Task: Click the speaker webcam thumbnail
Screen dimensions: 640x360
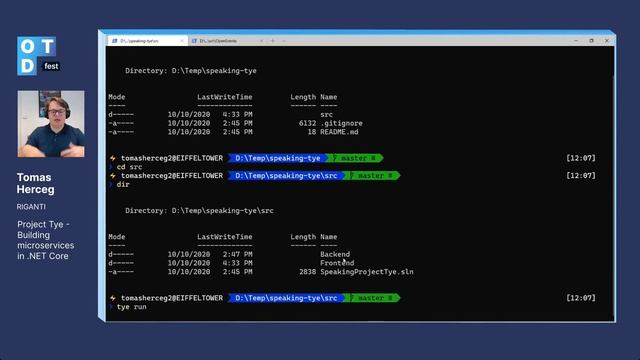Action: pos(51,124)
